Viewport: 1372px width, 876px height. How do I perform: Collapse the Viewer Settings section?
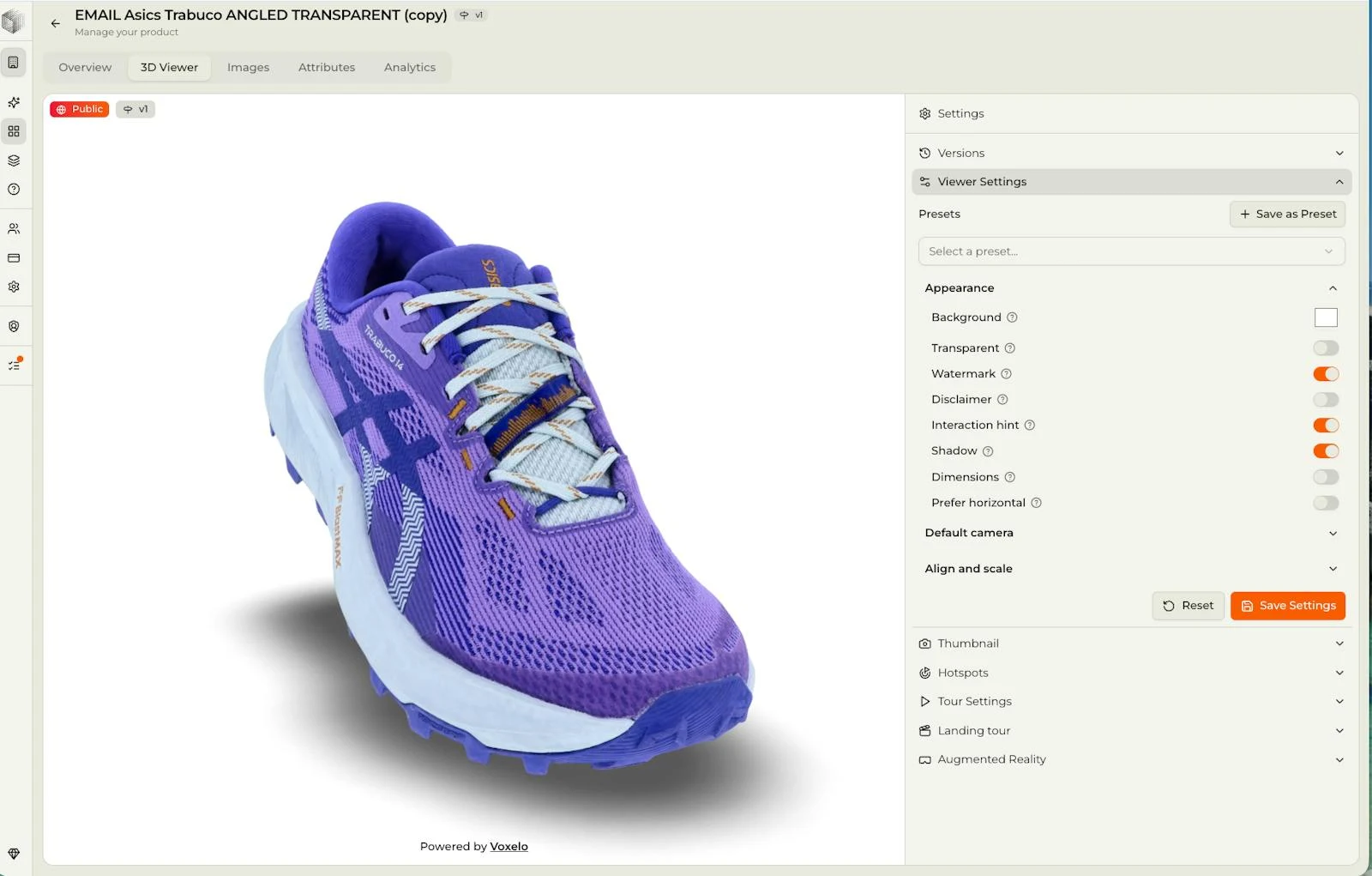1131,182
